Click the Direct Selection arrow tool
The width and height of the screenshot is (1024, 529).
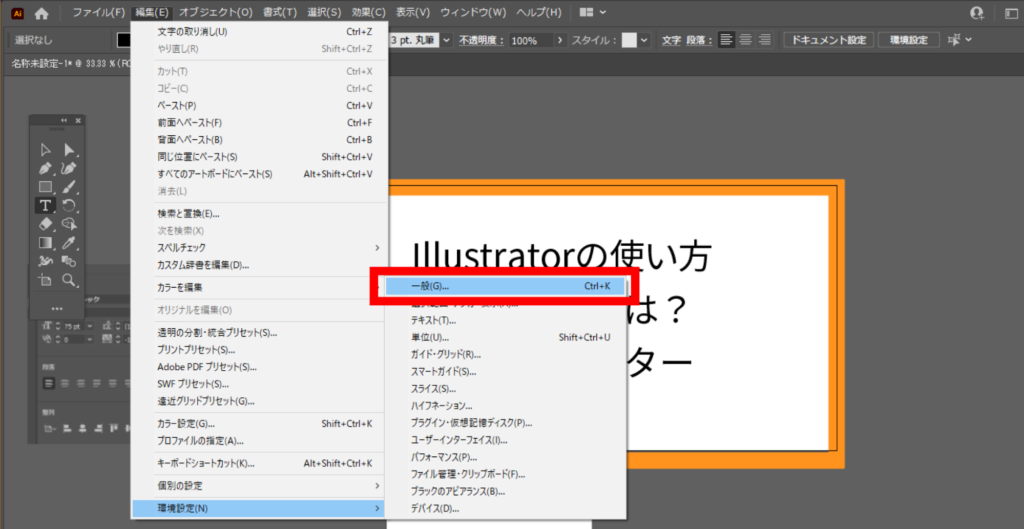(69, 150)
